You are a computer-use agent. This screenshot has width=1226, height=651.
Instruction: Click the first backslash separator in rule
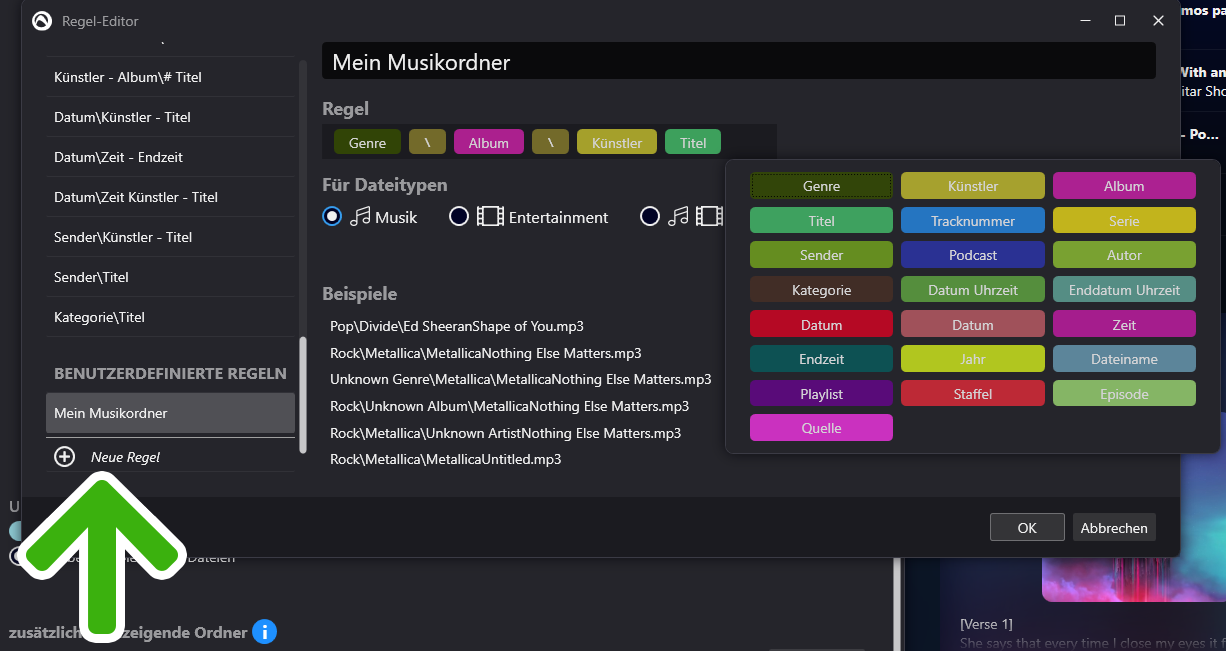pyautogui.click(x=427, y=143)
